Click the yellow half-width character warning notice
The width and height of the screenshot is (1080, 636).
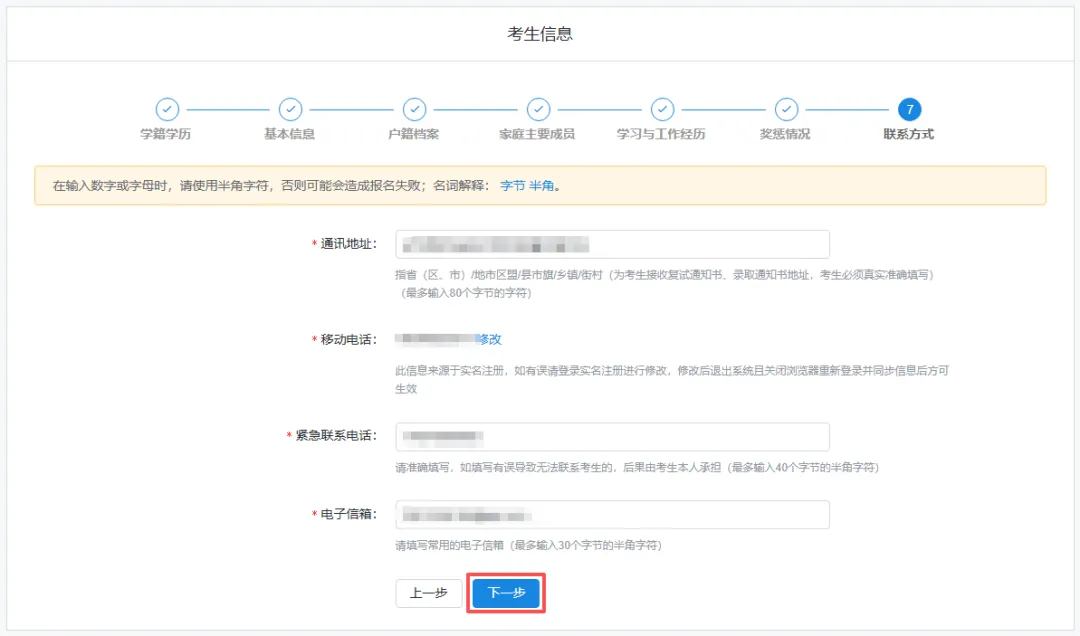point(540,185)
